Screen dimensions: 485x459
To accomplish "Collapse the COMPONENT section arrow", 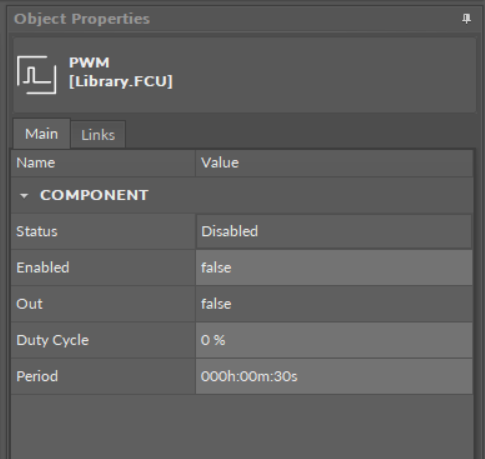I will [24, 196].
